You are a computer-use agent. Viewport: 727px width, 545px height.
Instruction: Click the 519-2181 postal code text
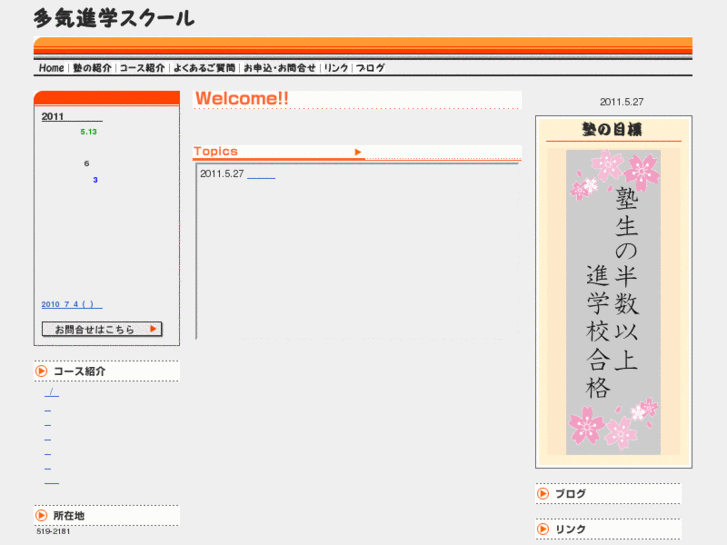(53, 532)
